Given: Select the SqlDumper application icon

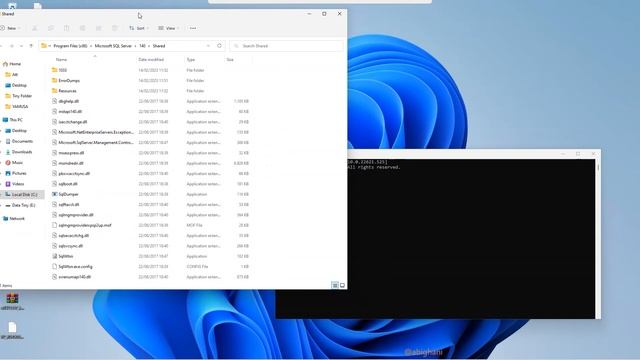Looking at the screenshot, I should pos(55,194).
